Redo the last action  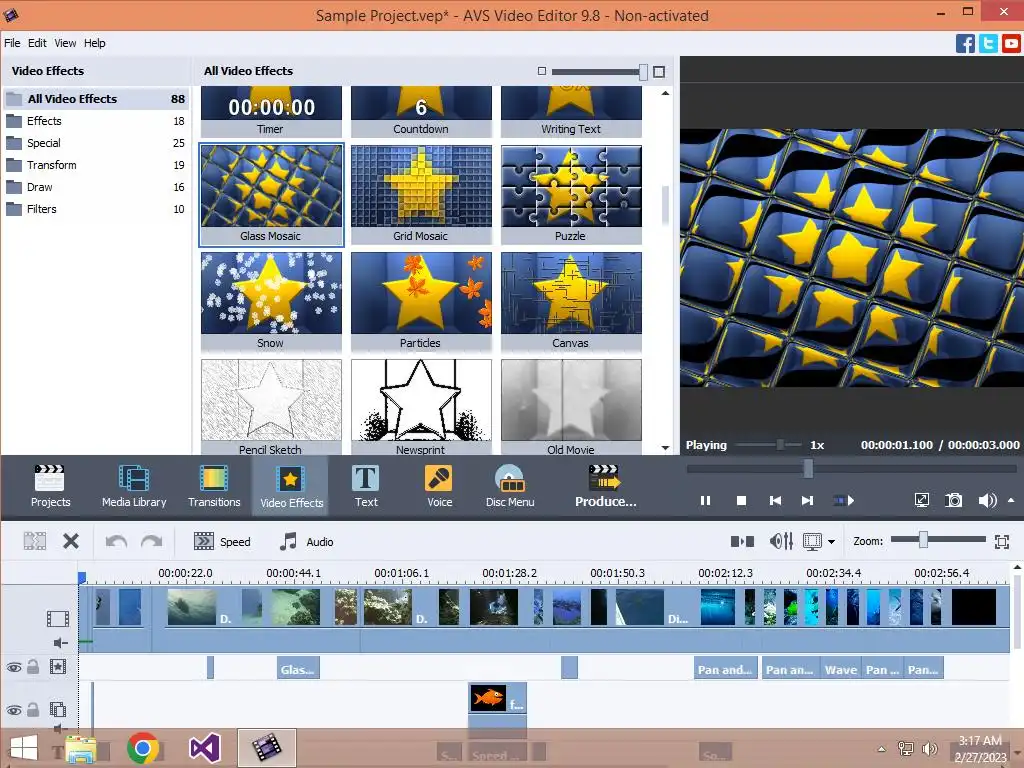tap(152, 541)
